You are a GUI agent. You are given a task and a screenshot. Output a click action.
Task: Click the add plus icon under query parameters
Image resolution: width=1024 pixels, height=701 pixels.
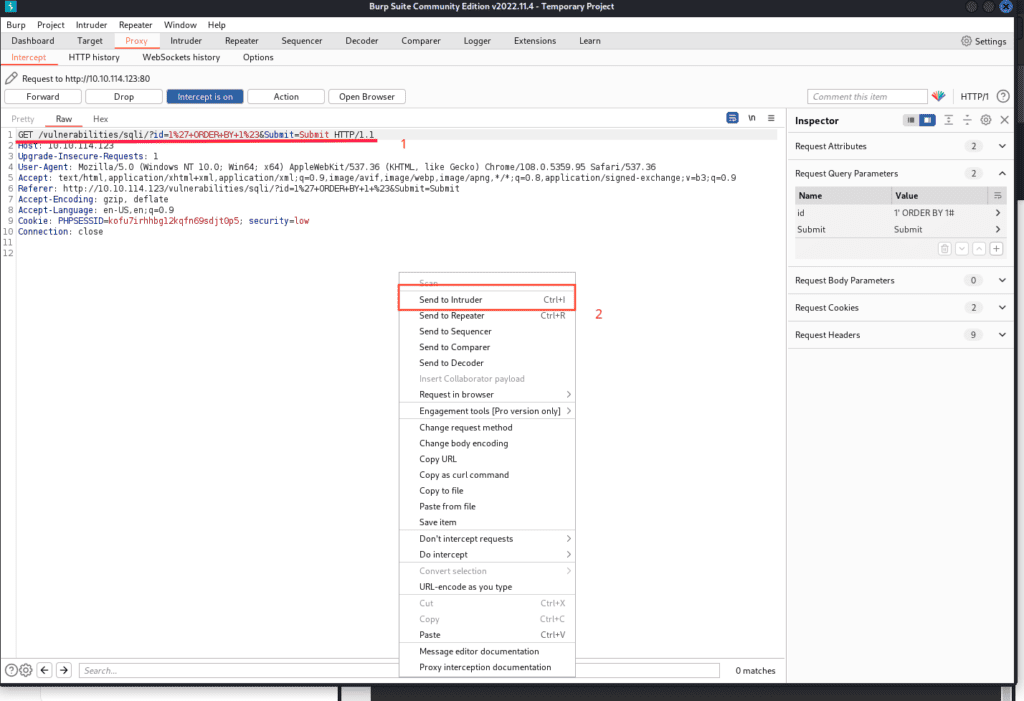pos(997,248)
